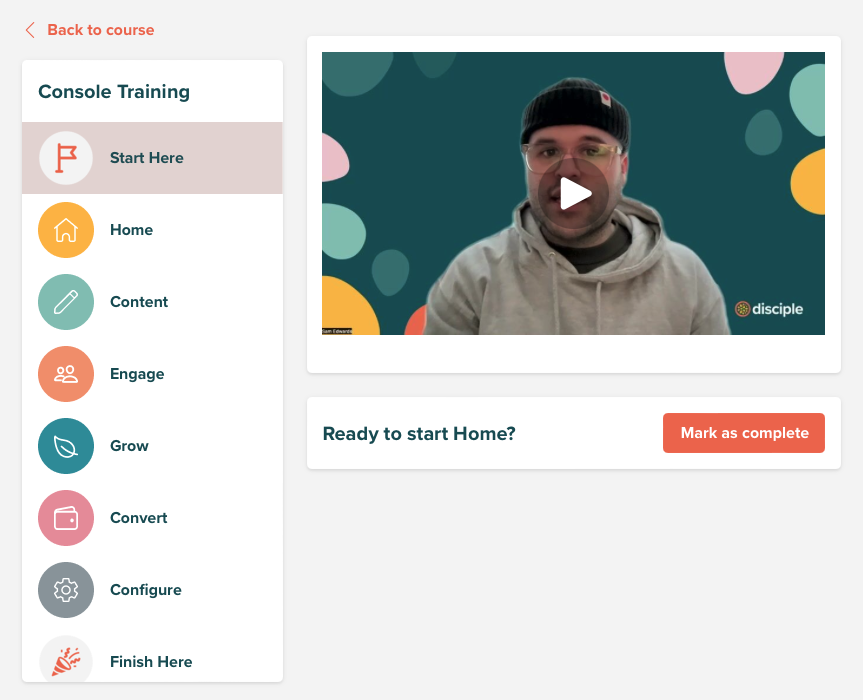
Task: Play the training video
Action: coord(575,194)
